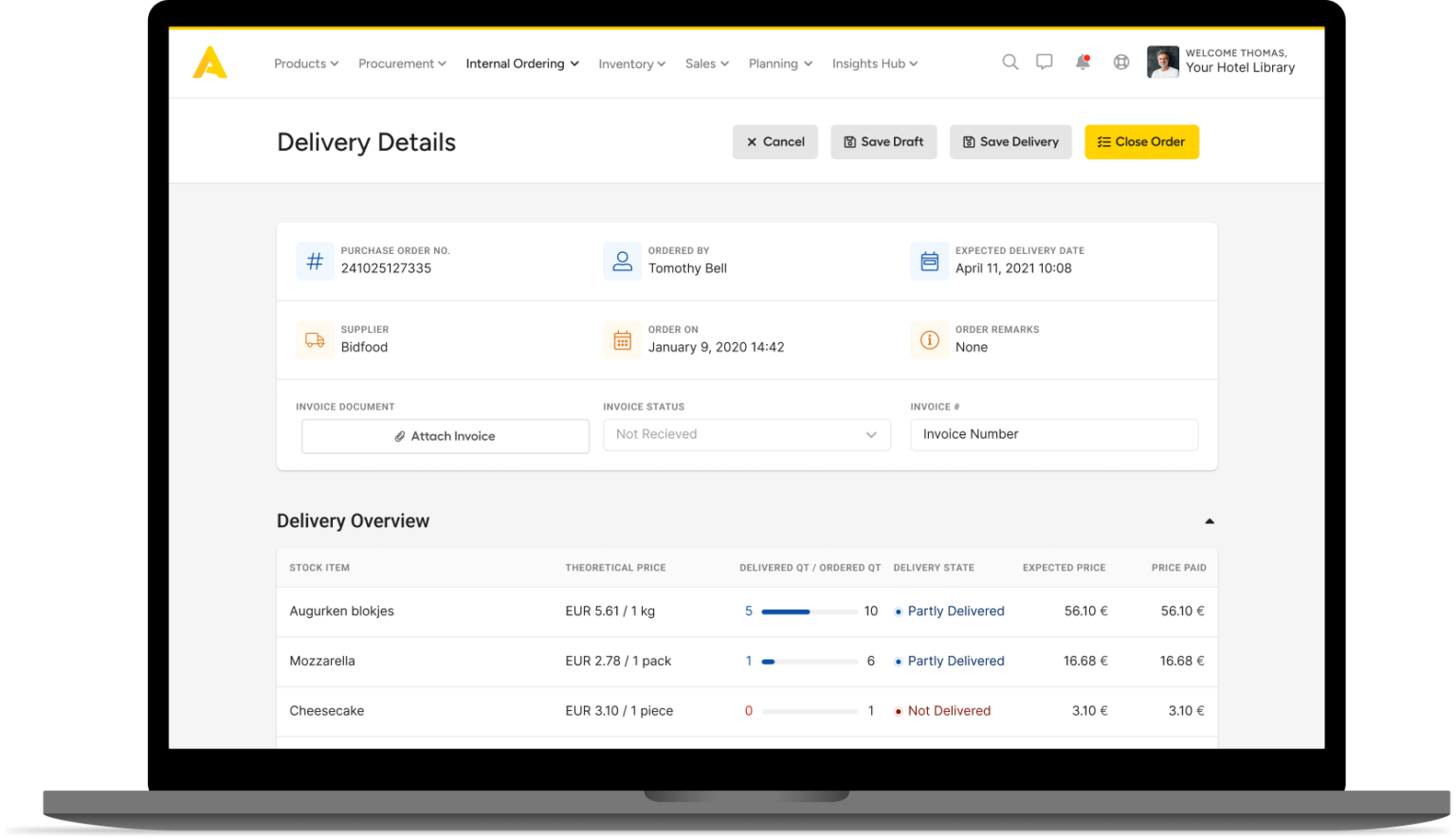
Task: Open the Internal Ordering menu
Action: (522, 64)
